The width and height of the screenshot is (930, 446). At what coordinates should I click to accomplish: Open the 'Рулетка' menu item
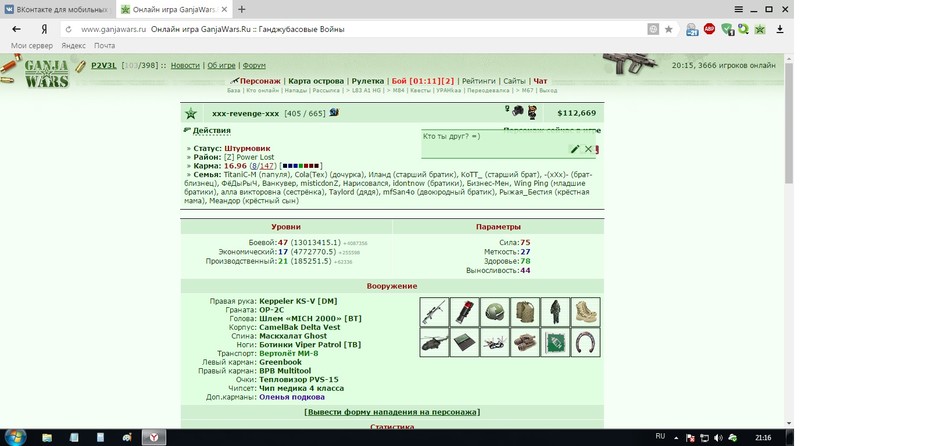[368, 81]
